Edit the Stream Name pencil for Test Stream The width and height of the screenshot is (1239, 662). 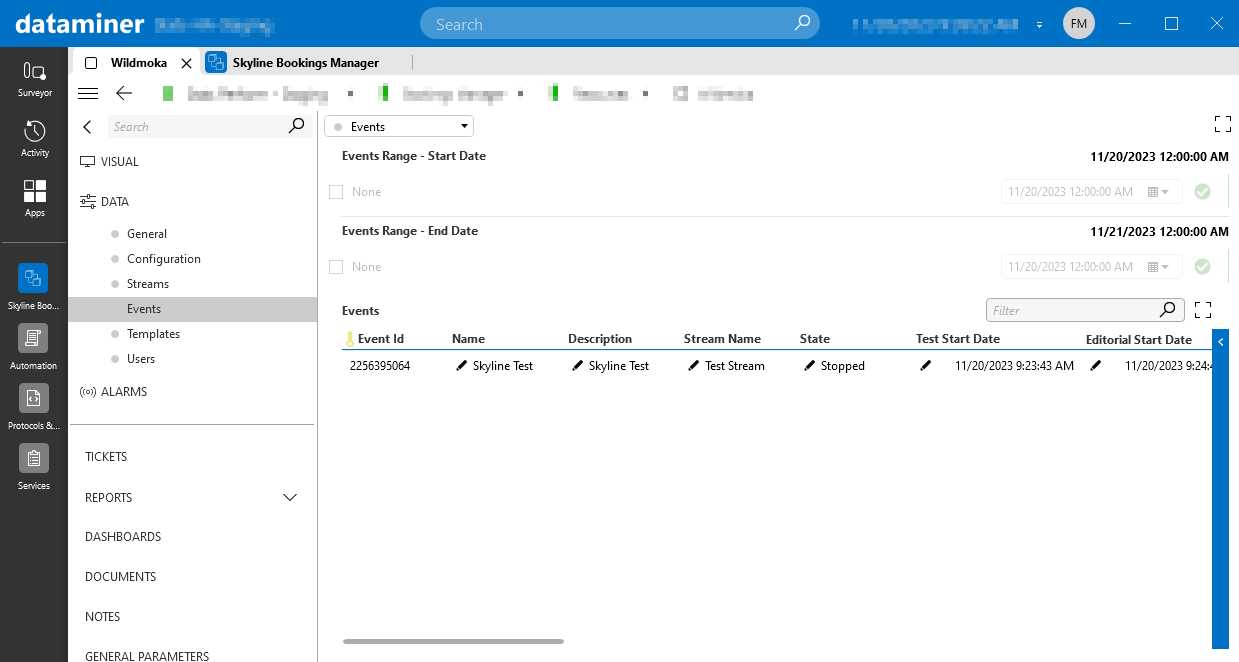[693, 366]
